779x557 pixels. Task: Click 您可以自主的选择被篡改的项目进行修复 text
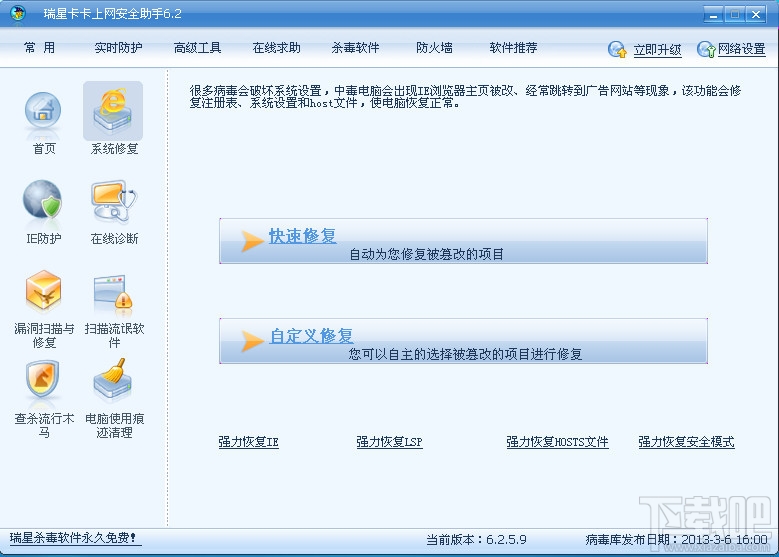tap(465, 354)
